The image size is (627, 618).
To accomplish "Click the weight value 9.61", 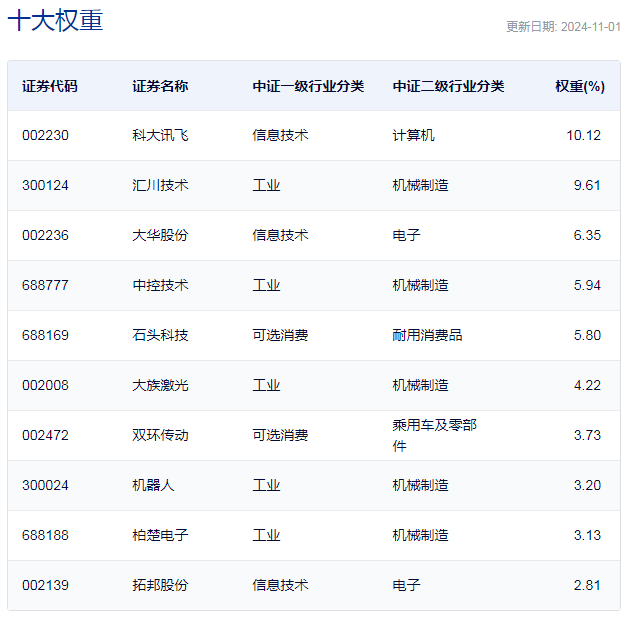I will pos(587,185).
